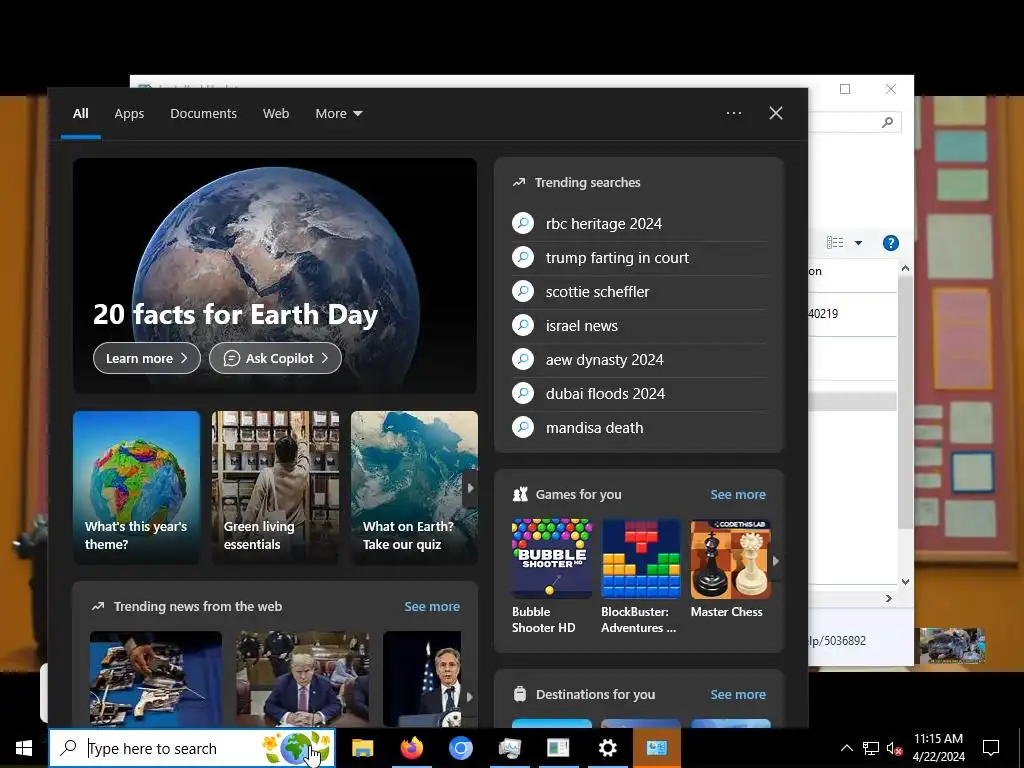Advance the trending news carousel arrow
The height and width of the screenshot is (768, 1024).
(469, 697)
